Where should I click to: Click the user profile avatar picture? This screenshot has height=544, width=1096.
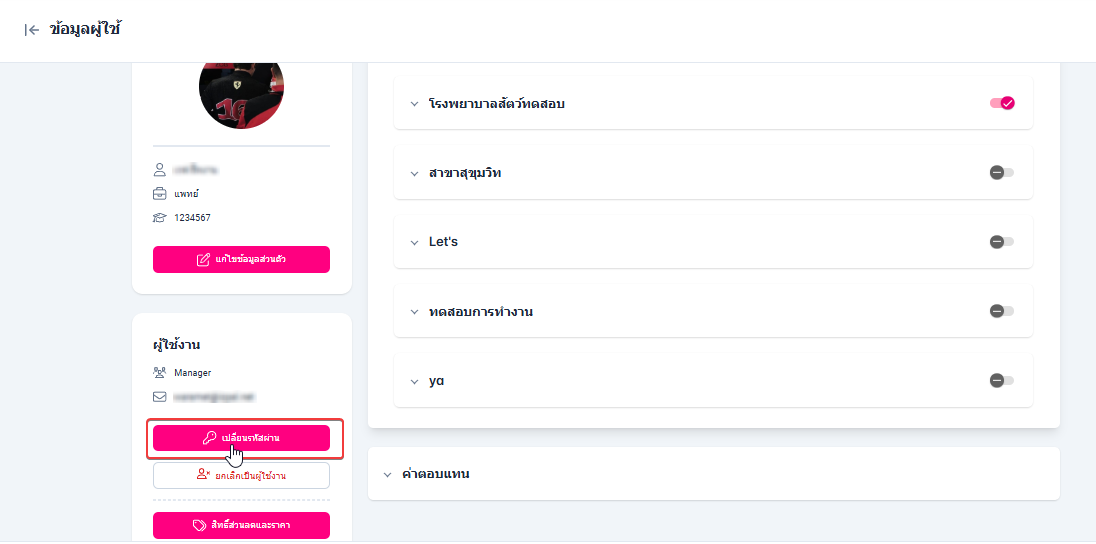coord(241,100)
